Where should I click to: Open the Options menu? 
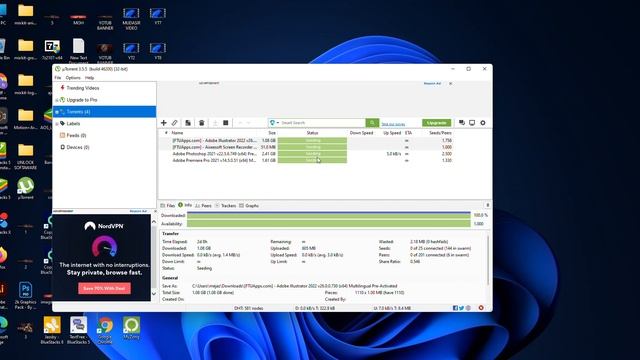pyautogui.click(x=73, y=78)
